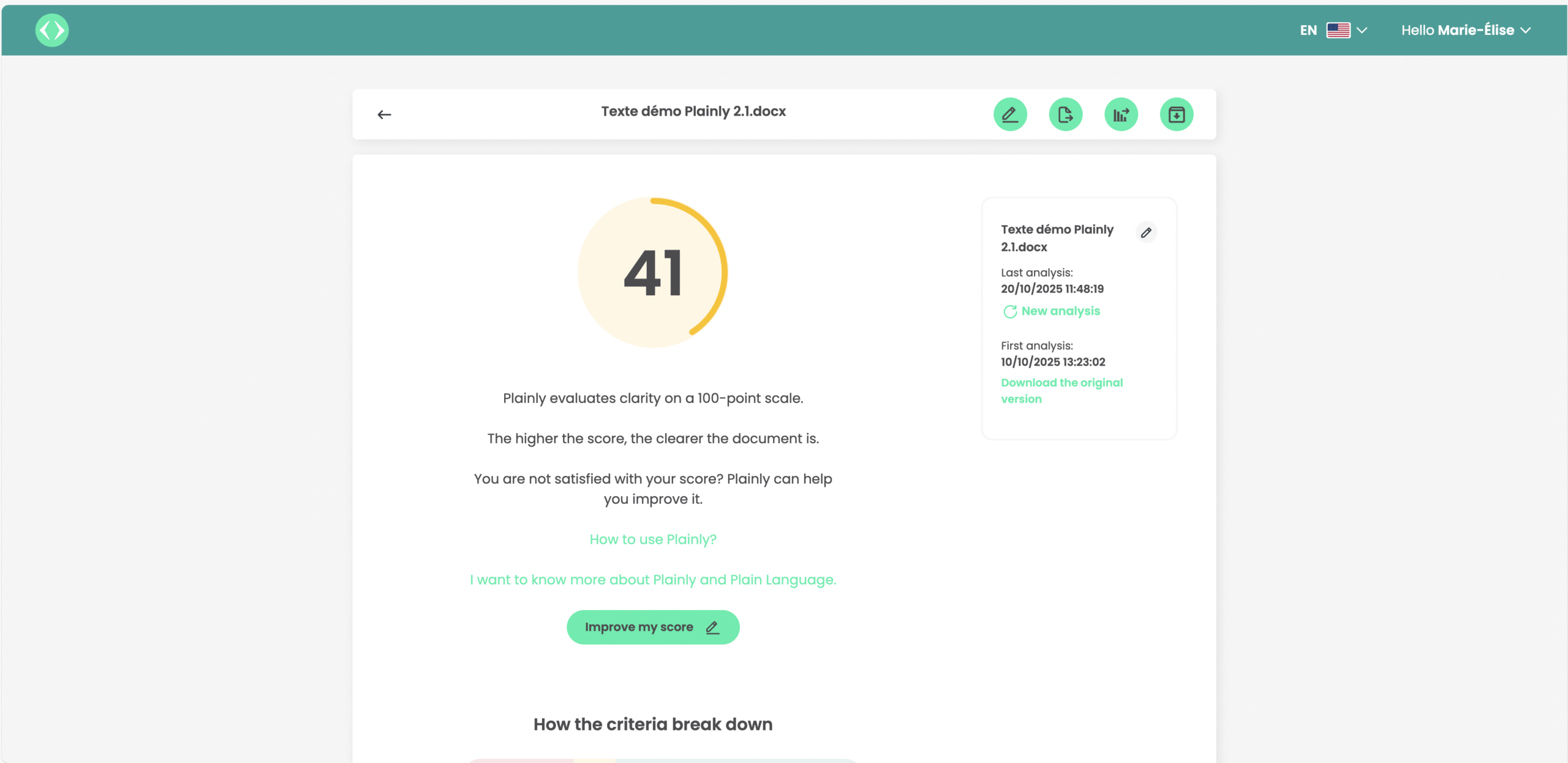Click the refresh icon next to New analysis
Viewport: 1568px width, 763px height.
tap(1009, 312)
